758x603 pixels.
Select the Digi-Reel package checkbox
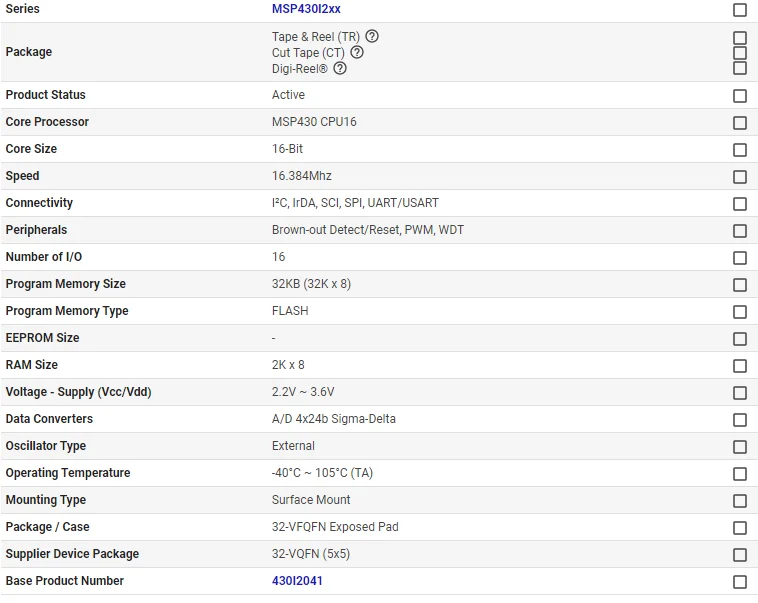tap(740, 68)
